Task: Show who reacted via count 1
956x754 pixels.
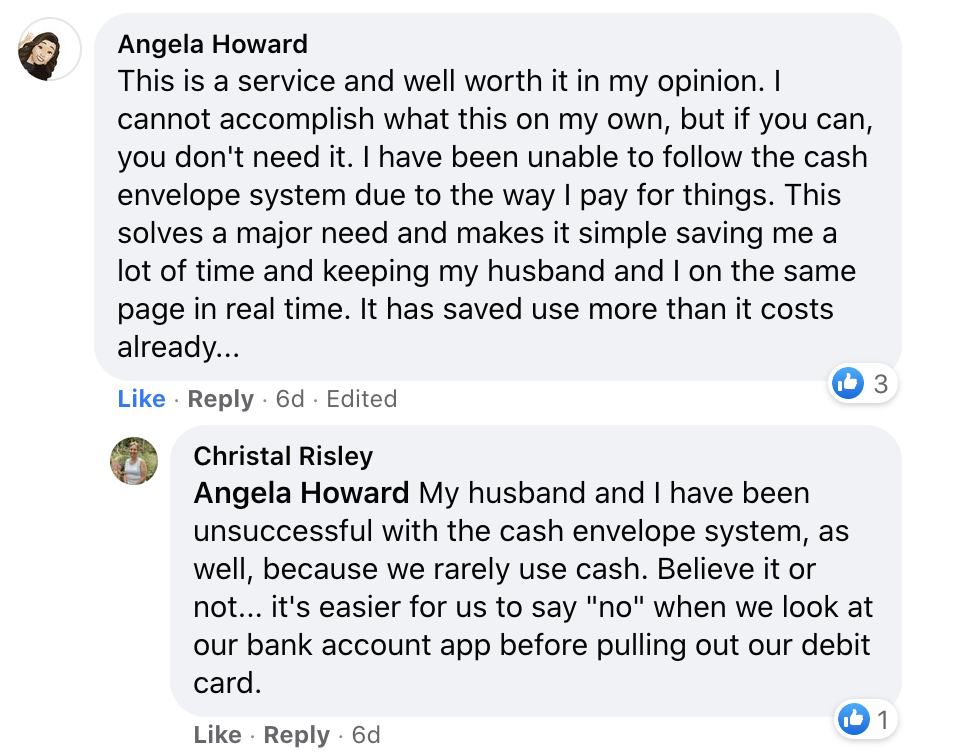Action: point(882,718)
